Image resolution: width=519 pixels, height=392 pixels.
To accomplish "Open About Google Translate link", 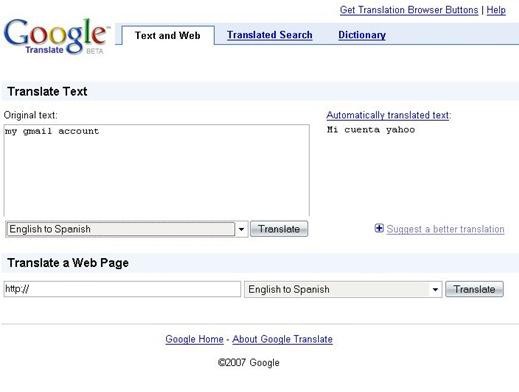I will [282, 339].
